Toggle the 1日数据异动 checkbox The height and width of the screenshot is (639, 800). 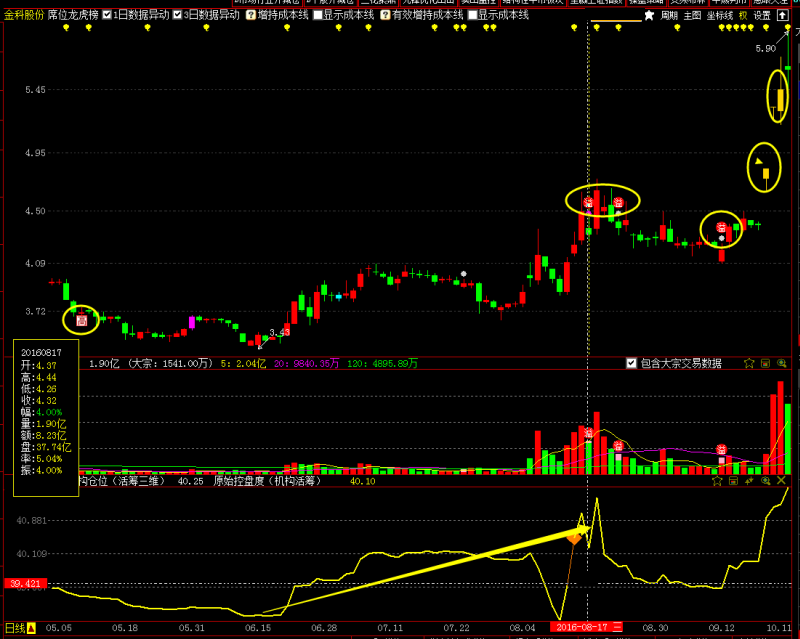[x=107, y=15]
